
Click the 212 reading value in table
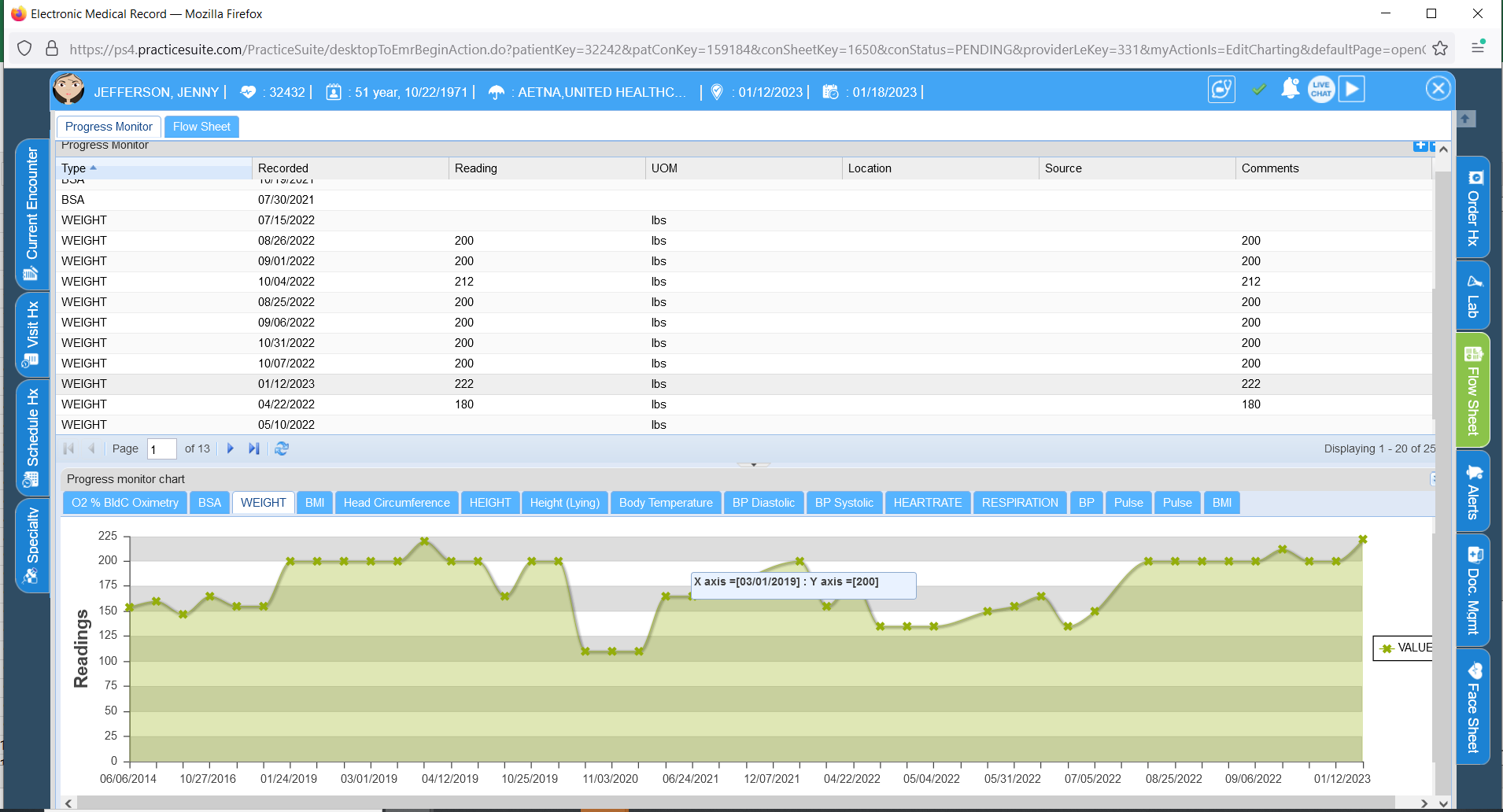[x=464, y=282]
